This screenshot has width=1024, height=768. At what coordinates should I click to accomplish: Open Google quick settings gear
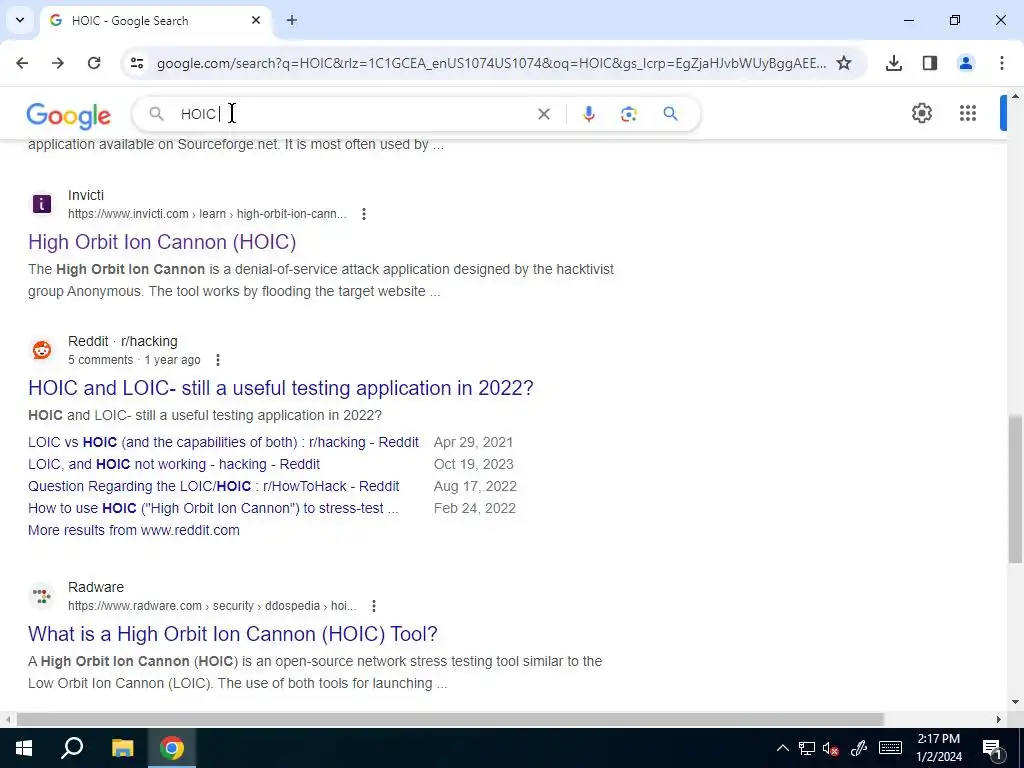[921, 113]
